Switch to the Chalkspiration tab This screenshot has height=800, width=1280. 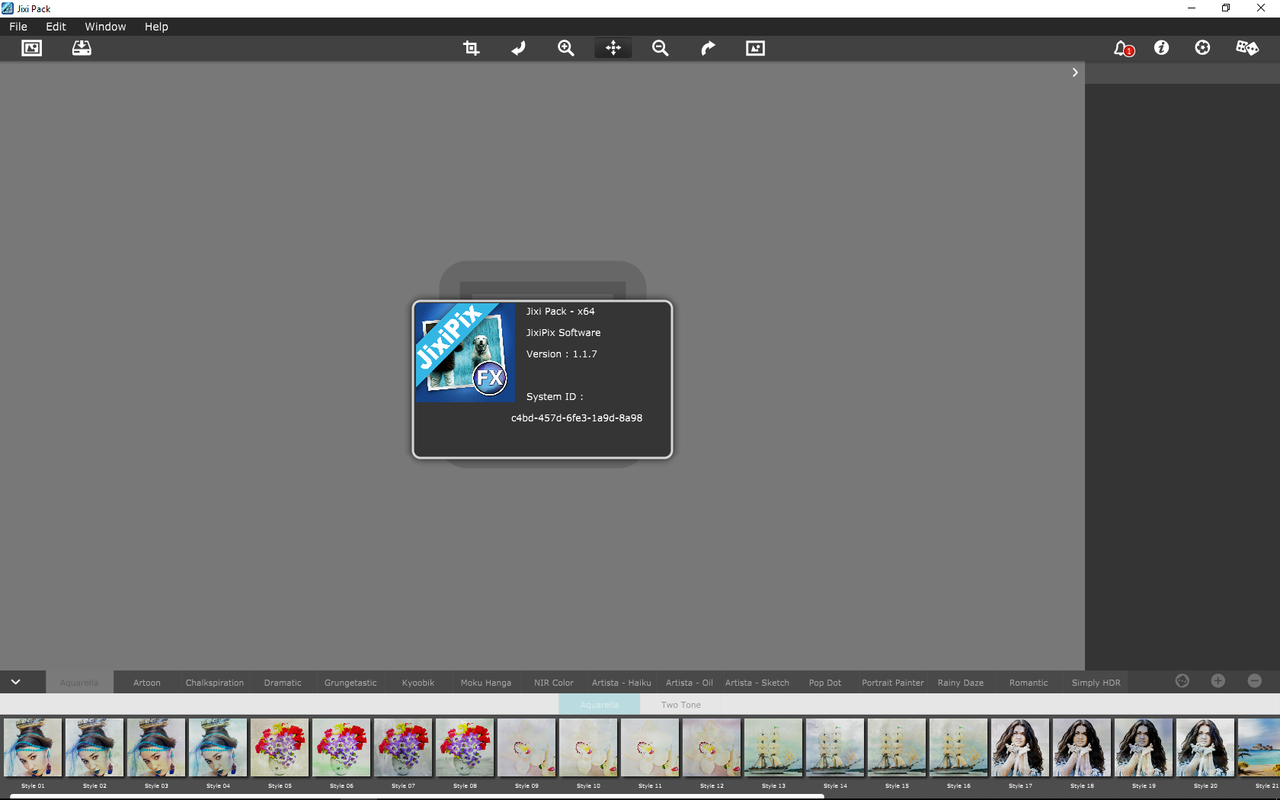coord(215,682)
